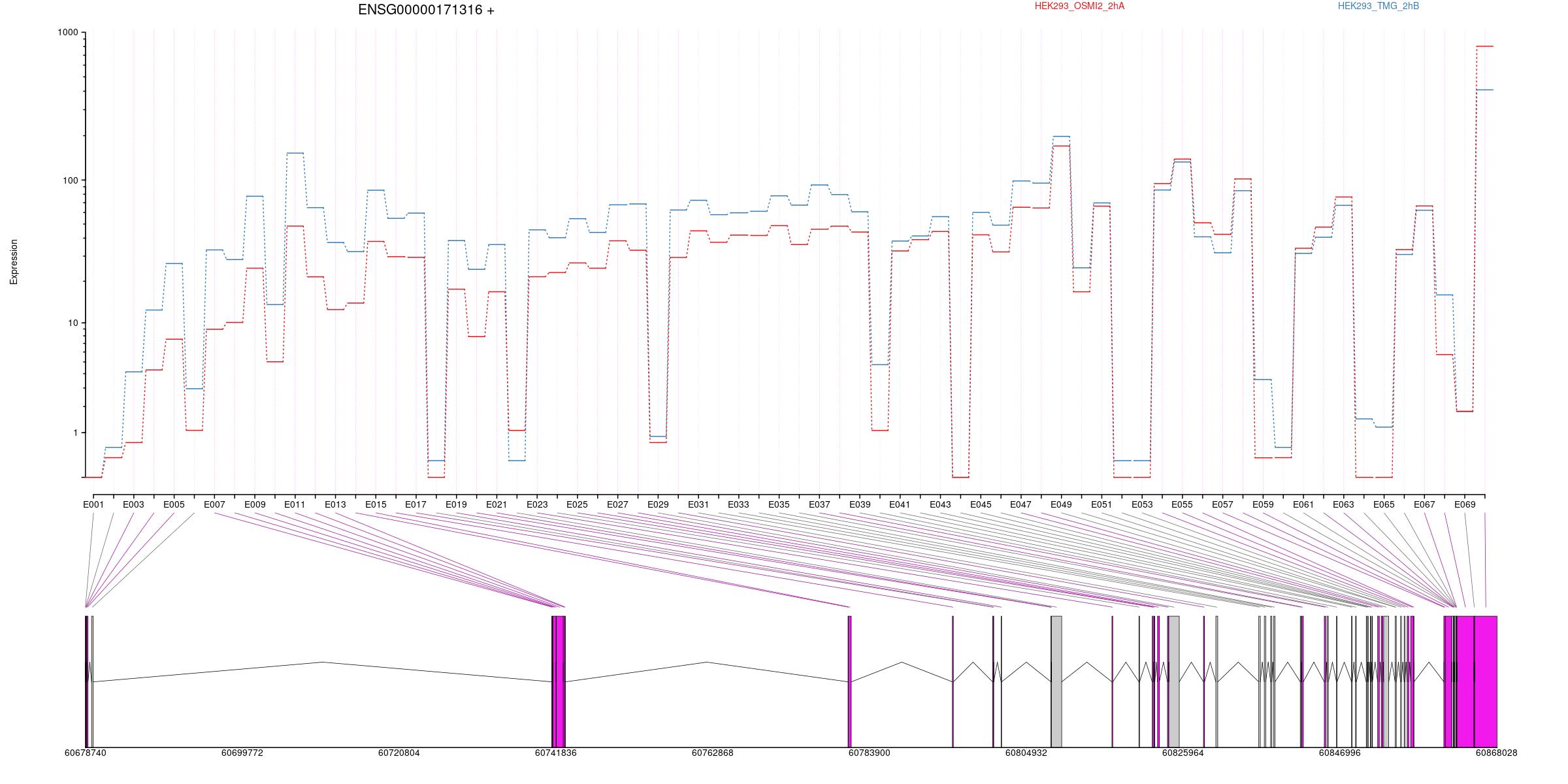Click exon label E023
This screenshot has height=784, width=1568.
(537, 504)
